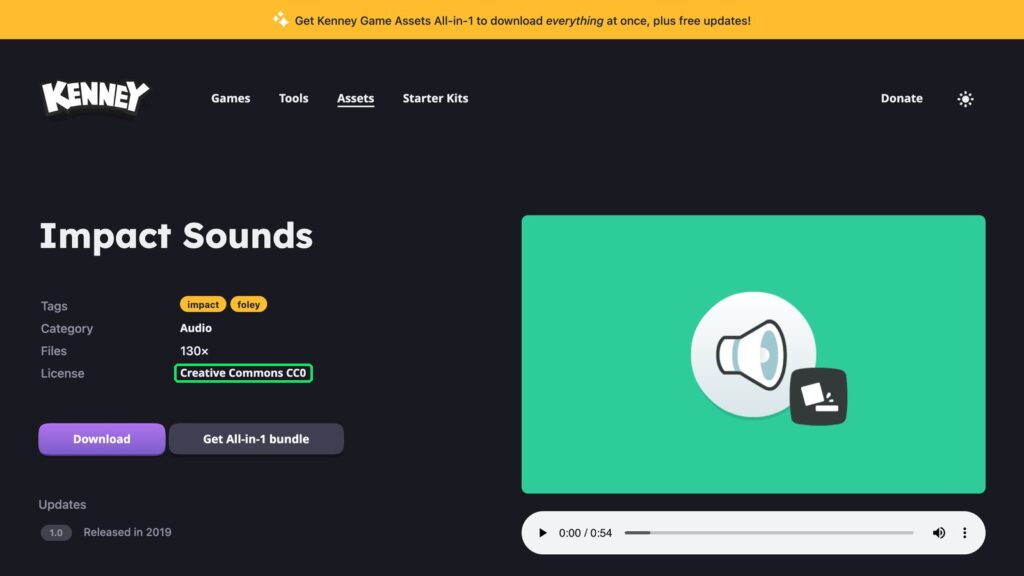Click the 1.0 version badge
This screenshot has height=576, width=1024.
tap(56, 533)
